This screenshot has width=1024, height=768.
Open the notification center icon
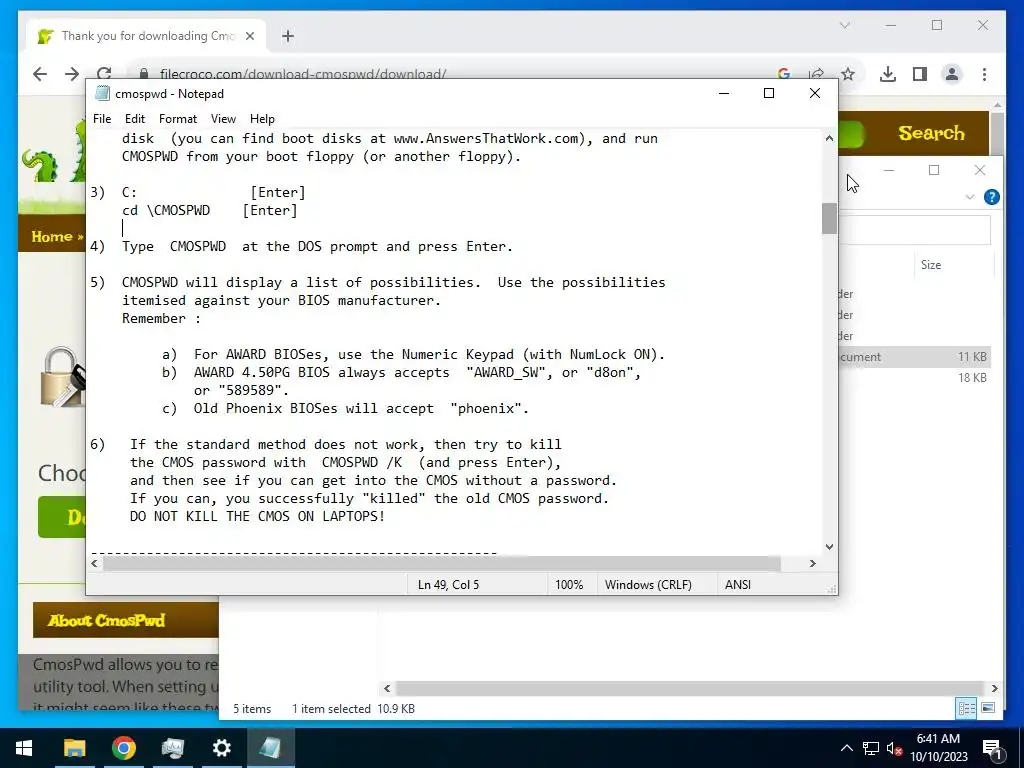(x=991, y=749)
